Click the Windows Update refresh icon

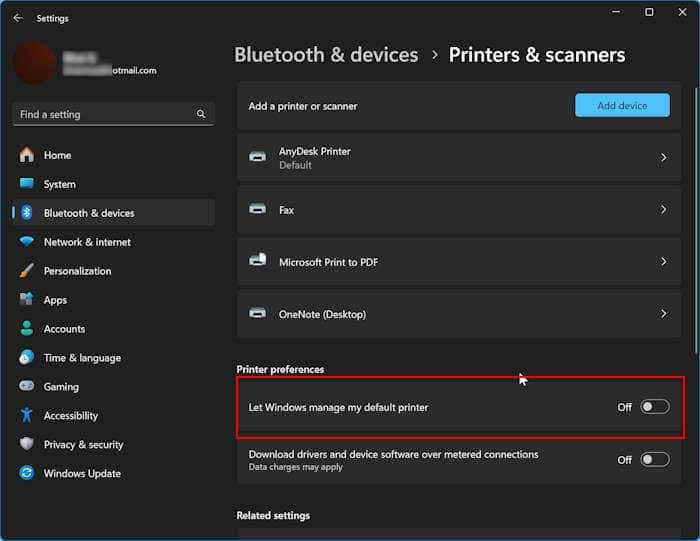click(27, 473)
